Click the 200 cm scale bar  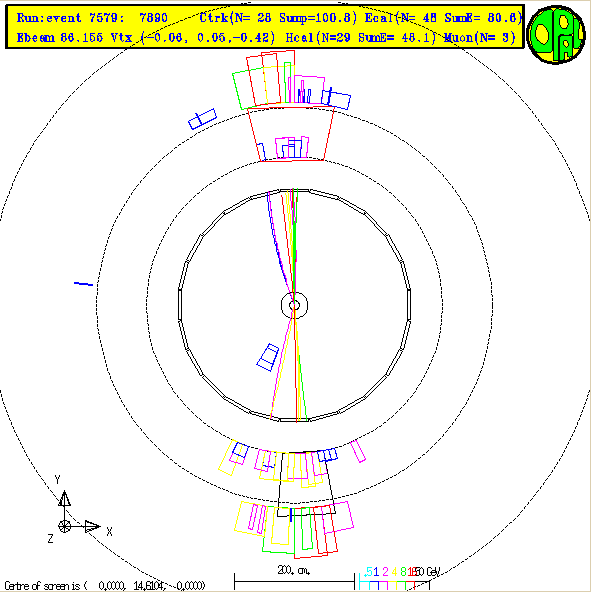pyautogui.click(x=294, y=581)
